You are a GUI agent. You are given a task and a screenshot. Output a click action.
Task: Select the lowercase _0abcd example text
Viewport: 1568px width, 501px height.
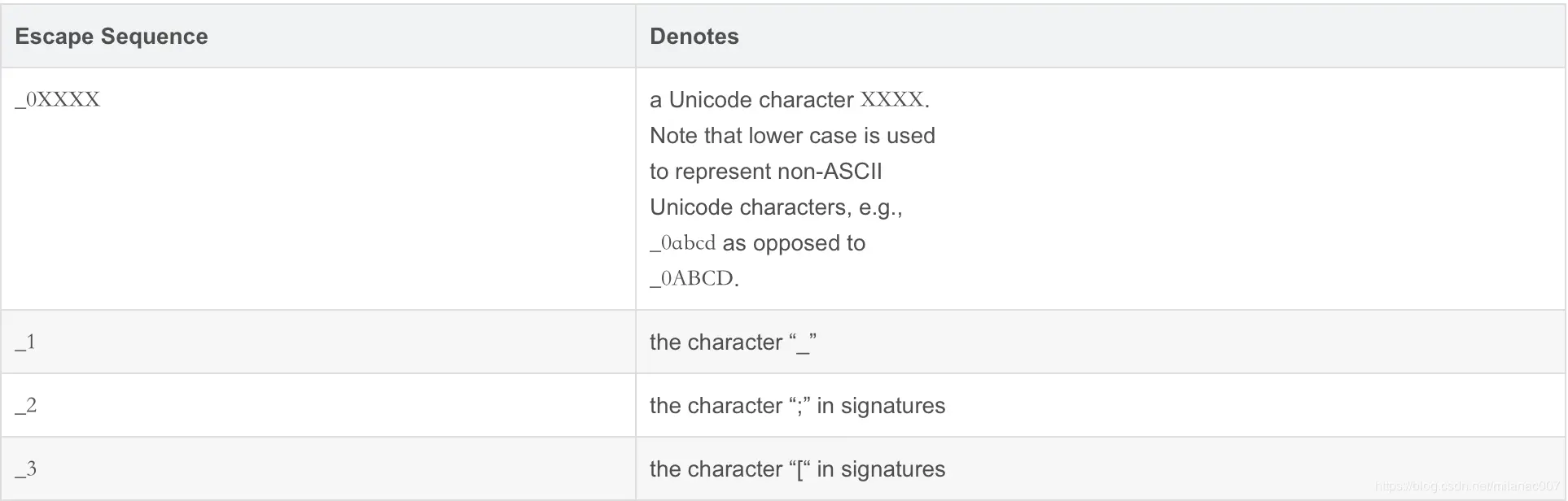[x=683, y=243]
